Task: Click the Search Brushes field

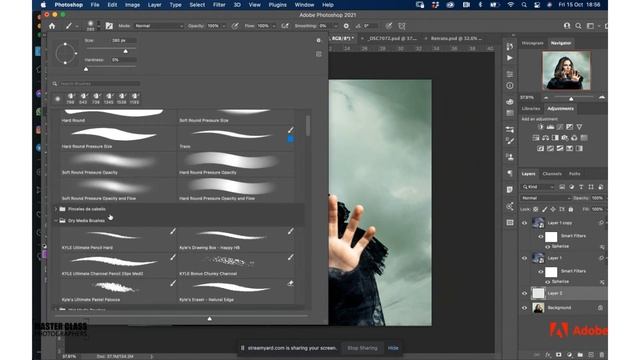Action: point(100,84)
